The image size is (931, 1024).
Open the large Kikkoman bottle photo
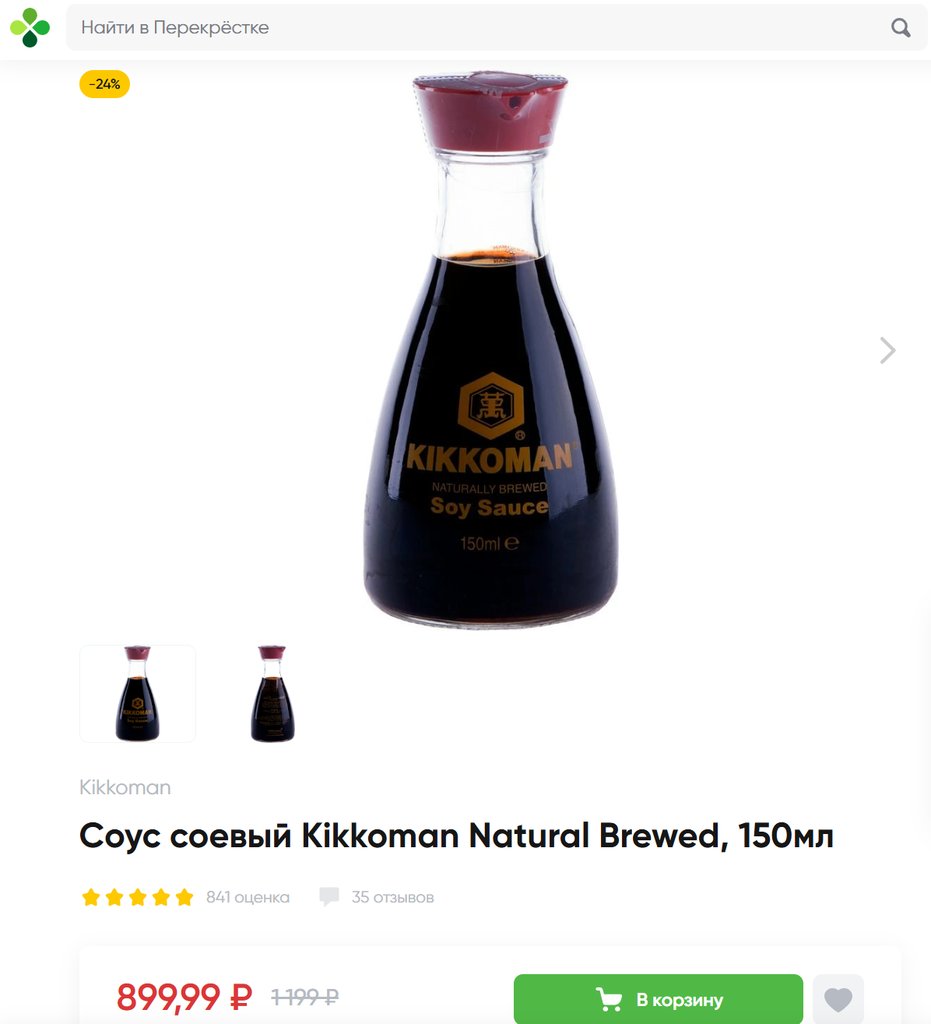tap(490, 350)
